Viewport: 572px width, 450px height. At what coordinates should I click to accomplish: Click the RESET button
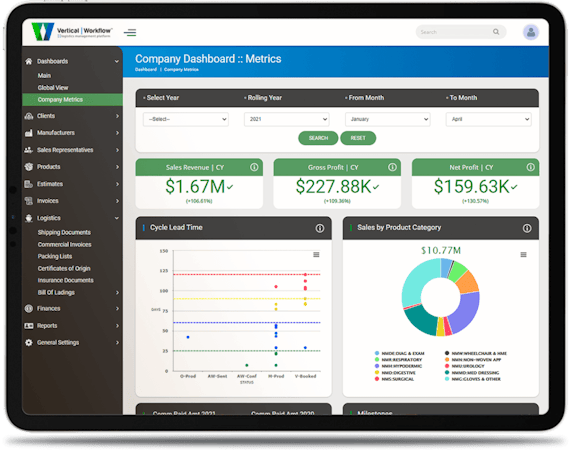click(358, 138)
